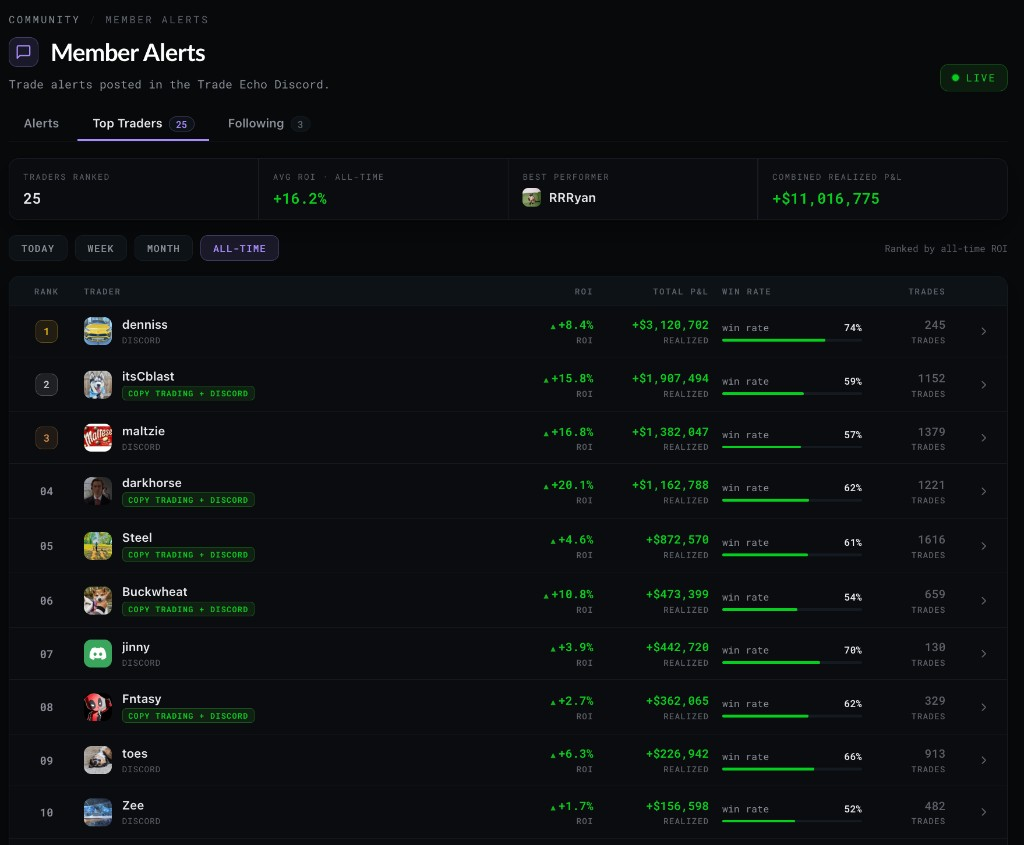This screenshot has width=1024, height=845.
Task: Click combined P&L value +$11,016,775
Action: [825, 199]
